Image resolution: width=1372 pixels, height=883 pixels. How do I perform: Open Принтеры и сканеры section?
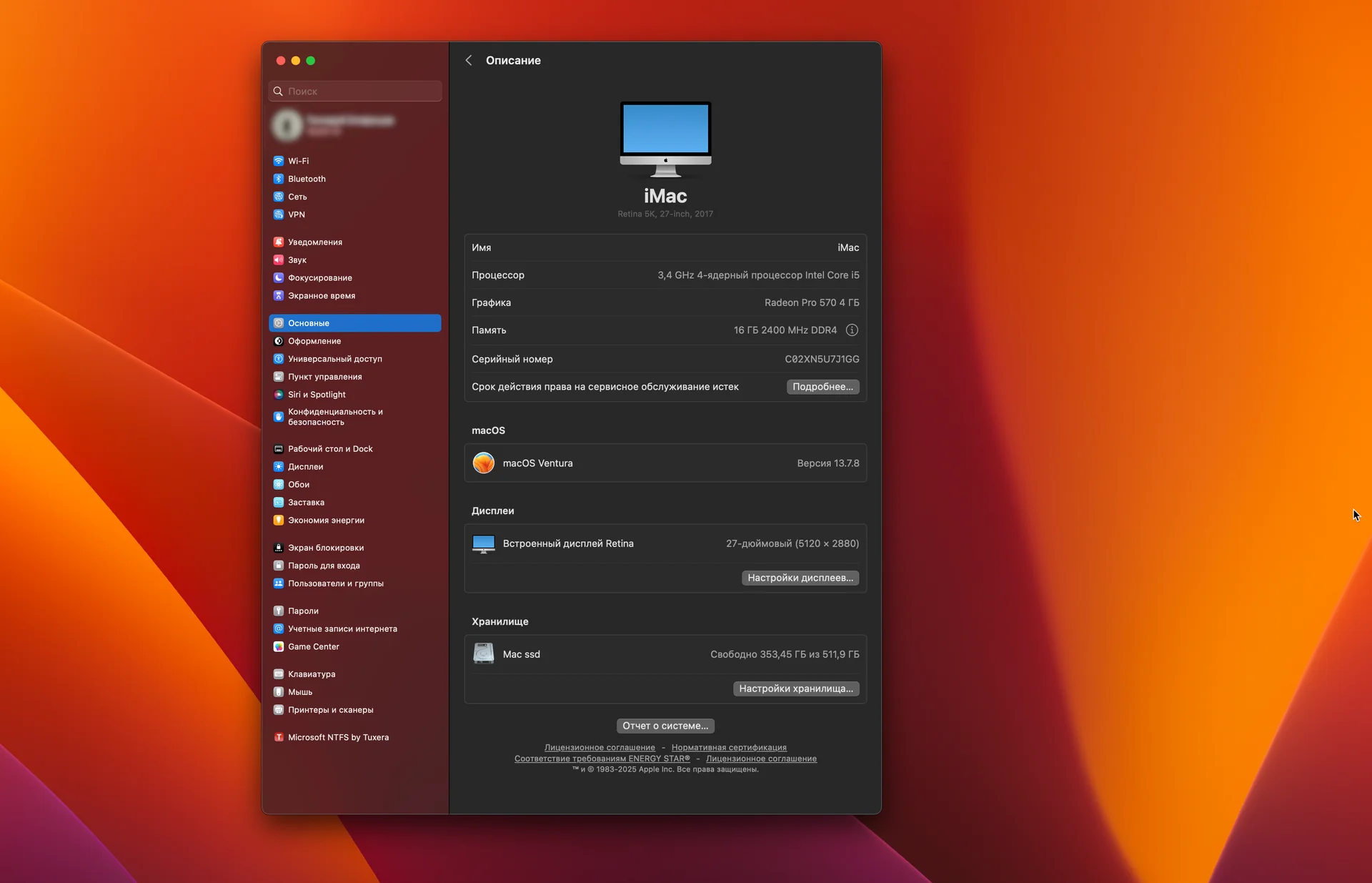(355, 710)
